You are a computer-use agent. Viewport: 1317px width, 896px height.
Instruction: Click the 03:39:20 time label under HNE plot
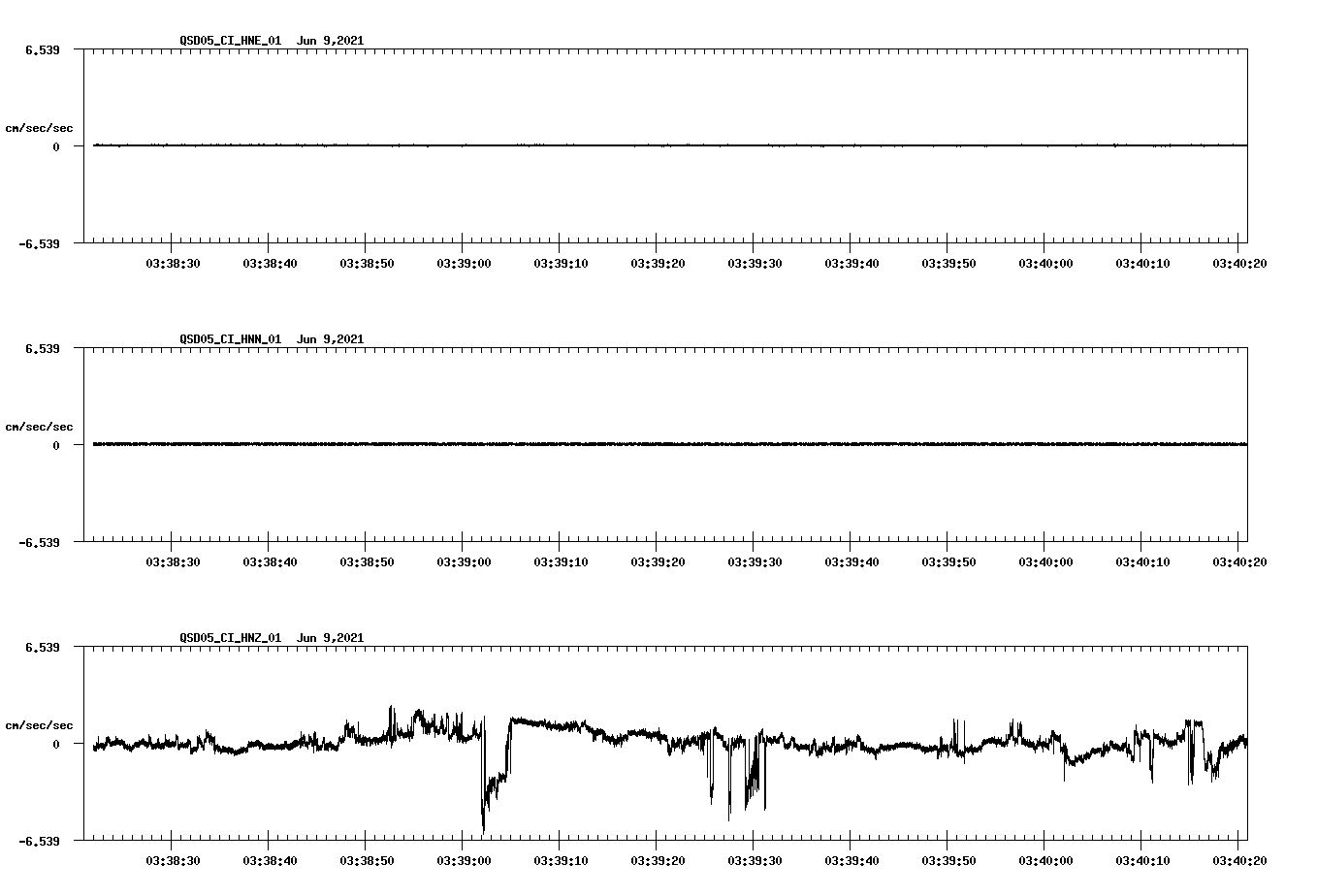(x=658, y=263)
